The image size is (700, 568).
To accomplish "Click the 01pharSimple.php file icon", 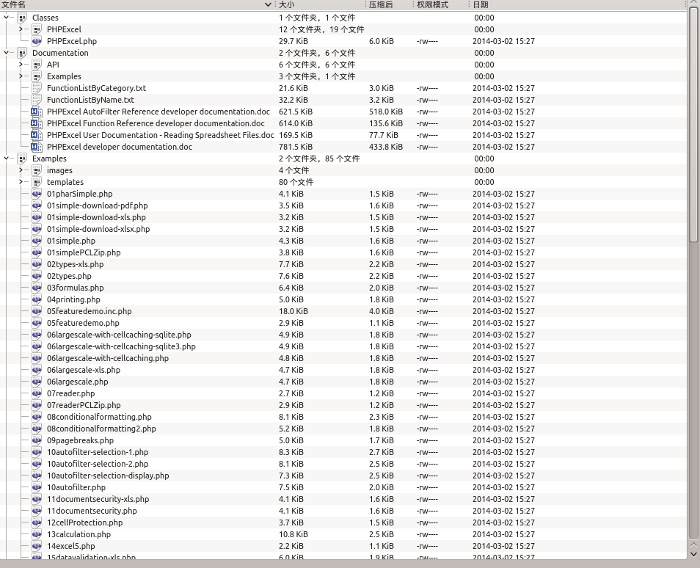I will pyautogui.click(x=37, y=194).
